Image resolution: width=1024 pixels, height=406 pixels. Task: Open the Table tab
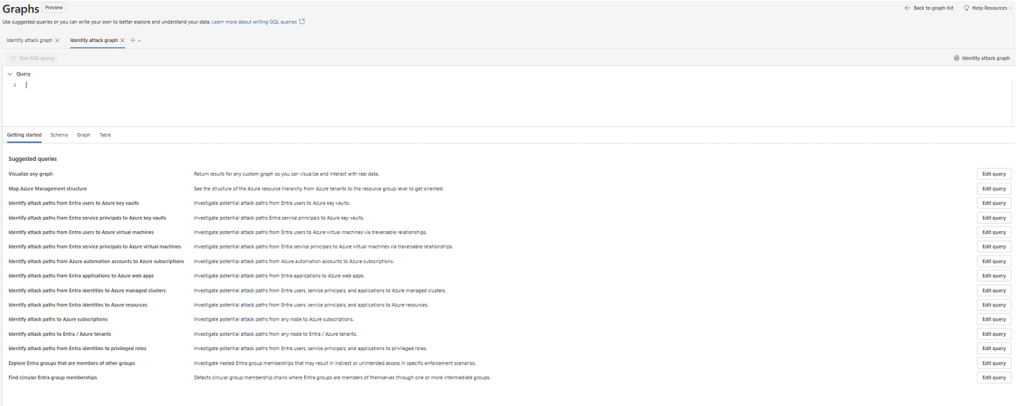(105, 135)
